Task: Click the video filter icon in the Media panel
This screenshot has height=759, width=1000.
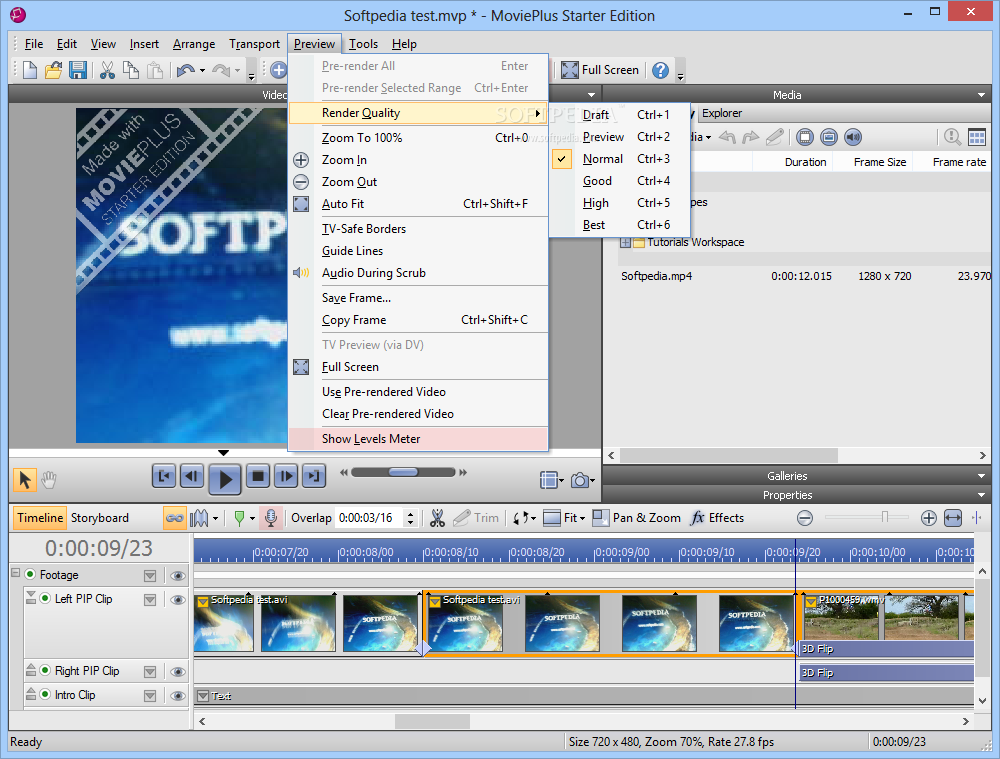Action: coord(805,137)
